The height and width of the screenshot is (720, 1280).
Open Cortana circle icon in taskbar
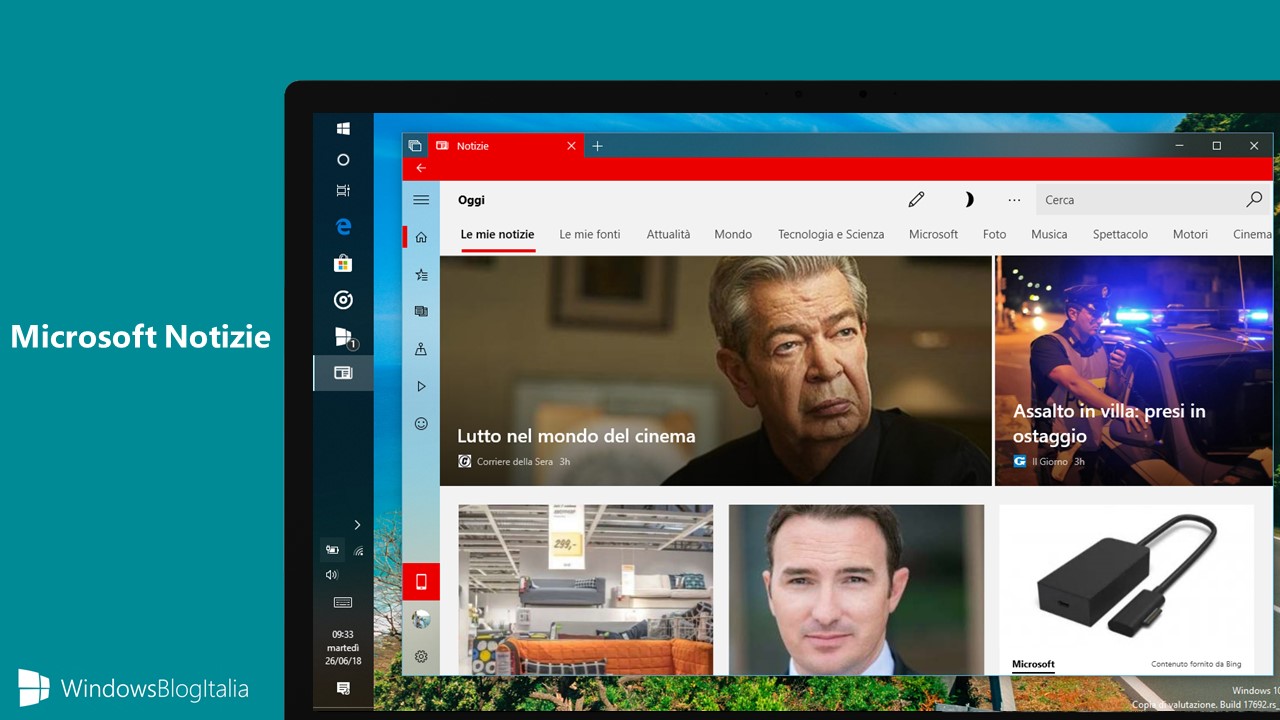(343, 160)
